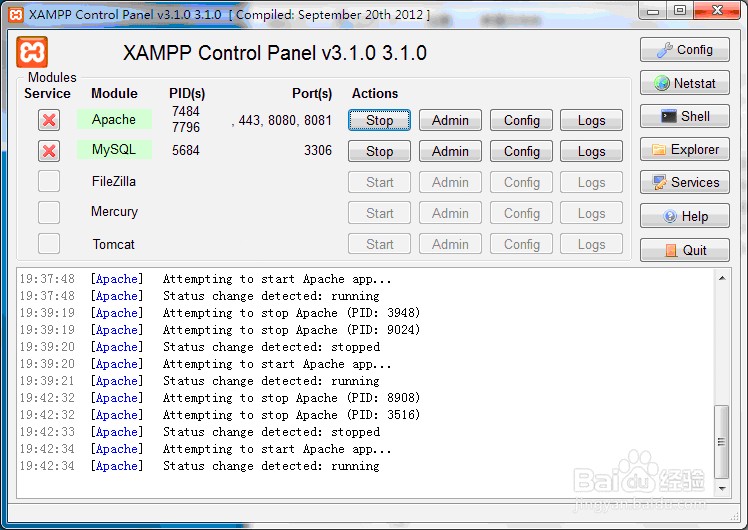Open MySQL Admin
The height and width of the screenshot is (530, 748).
click(x=450, y=151)
